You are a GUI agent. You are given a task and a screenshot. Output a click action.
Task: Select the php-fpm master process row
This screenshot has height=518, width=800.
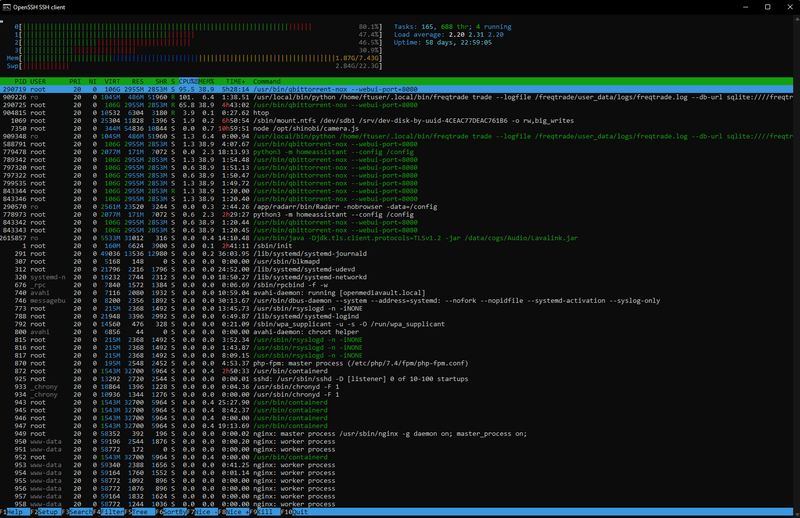(x=396, y=363)
